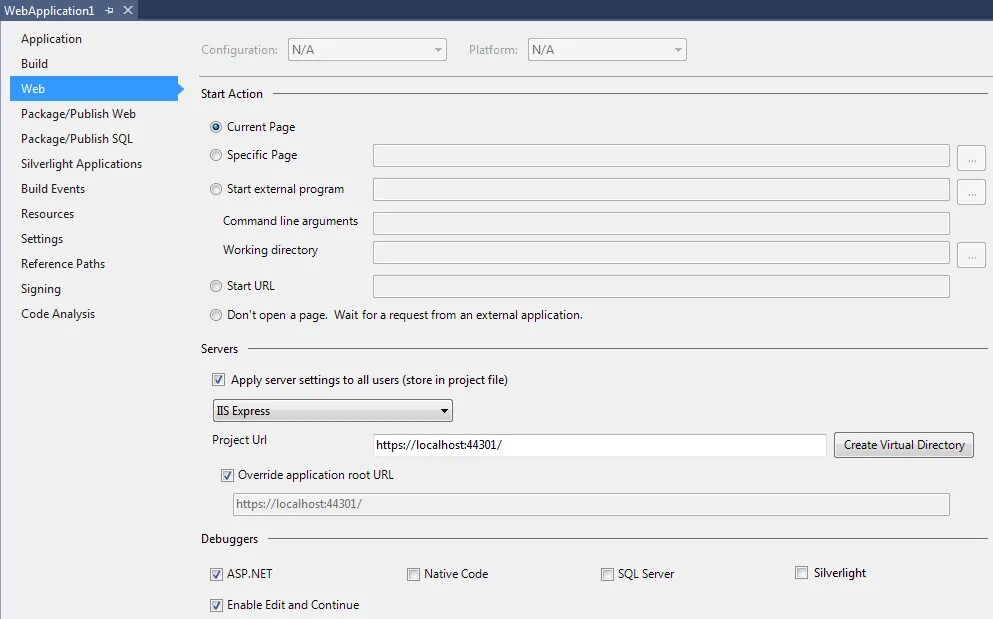Viewport: 993px width, 619px height.
Task: Click the Specific Page text field
Action: click(661, 156)
